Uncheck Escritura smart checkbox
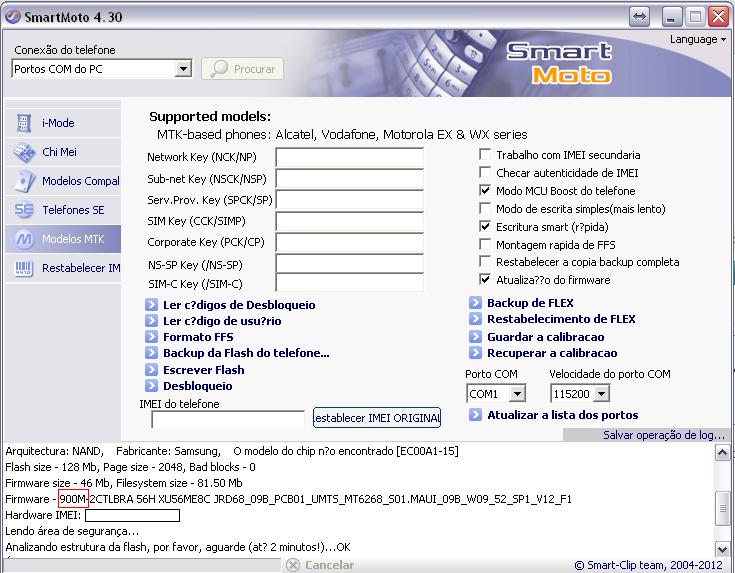This screenshot has width=735, height=573. pos(485,226)
